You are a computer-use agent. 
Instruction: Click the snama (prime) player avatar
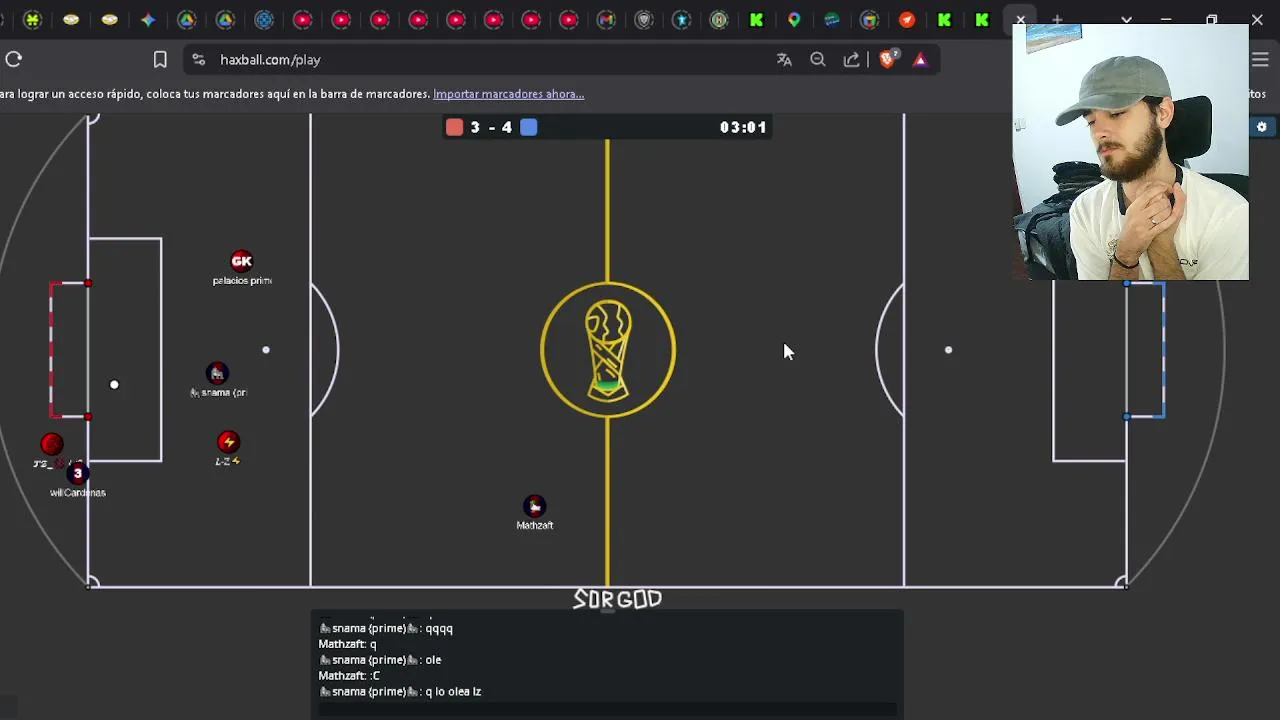tap(217, 373)
